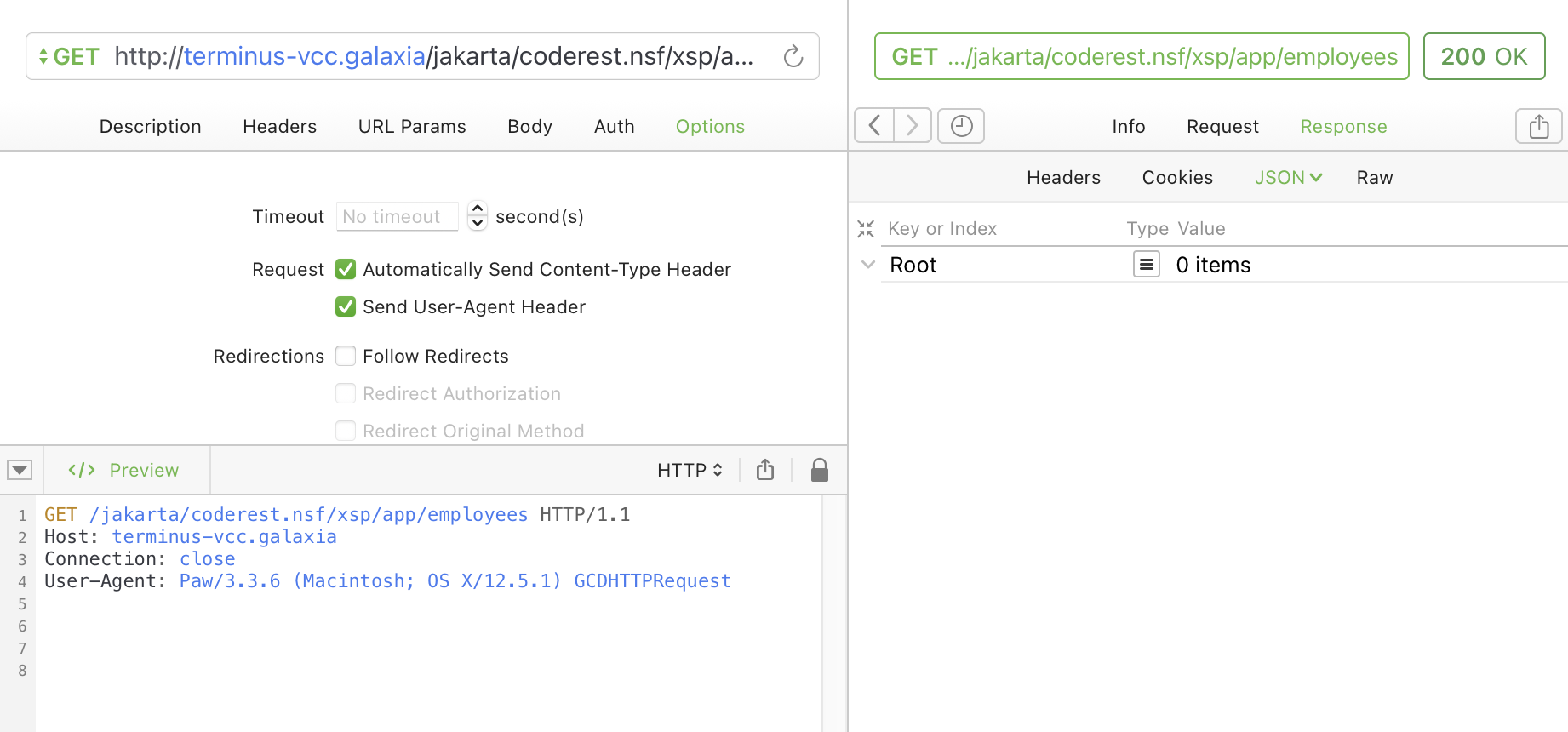Click the Timeout input field
This screenshot has height=732, width=1568.
(x=397, y=217)
